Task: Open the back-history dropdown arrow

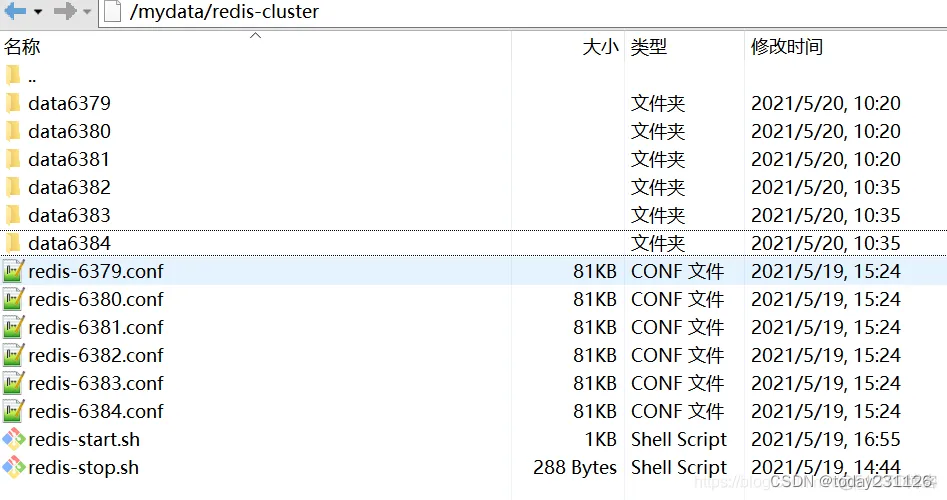Action: (38, 11)
